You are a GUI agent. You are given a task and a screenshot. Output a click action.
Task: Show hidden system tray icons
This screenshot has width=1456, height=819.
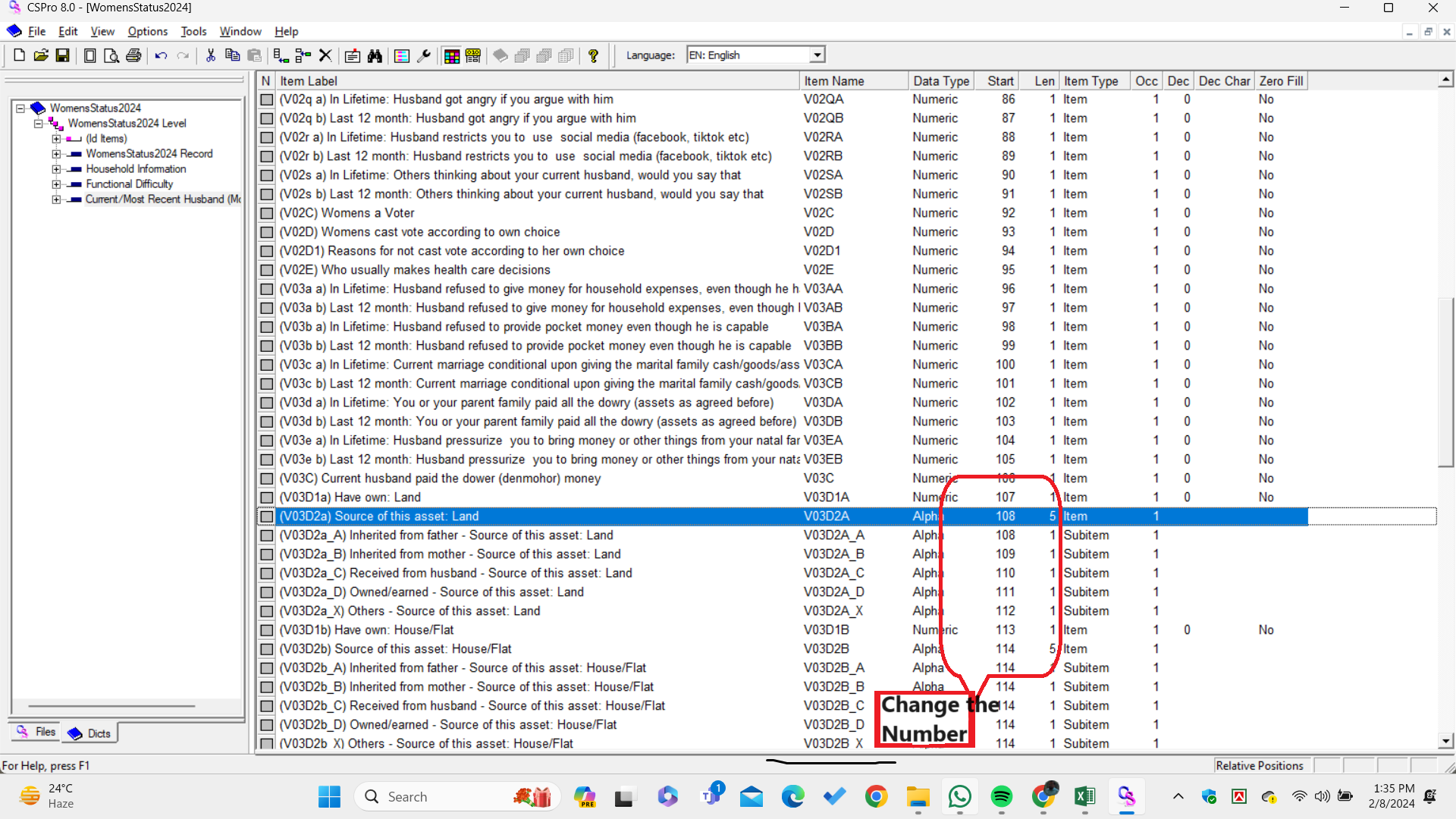[x=1178, y=796]
